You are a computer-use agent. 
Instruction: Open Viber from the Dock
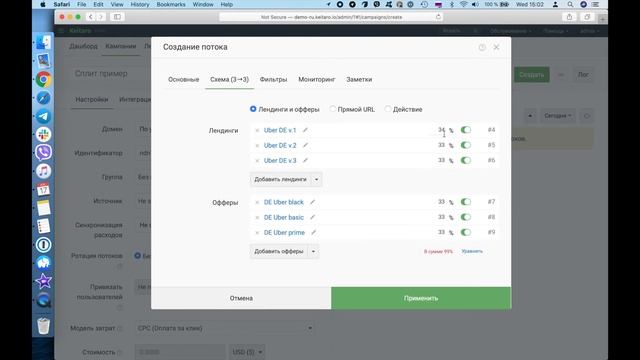[x=43, y=152]
